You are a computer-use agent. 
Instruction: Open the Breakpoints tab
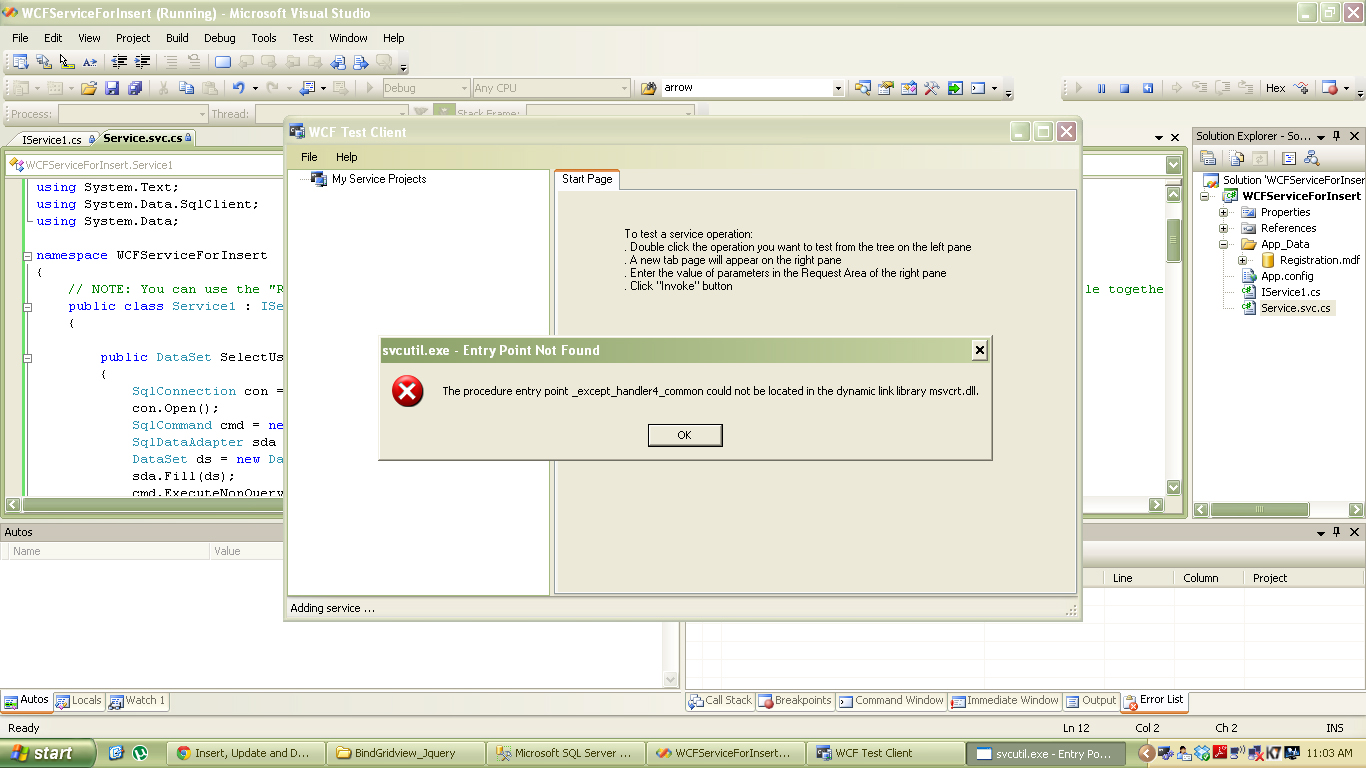click(795, 701)
